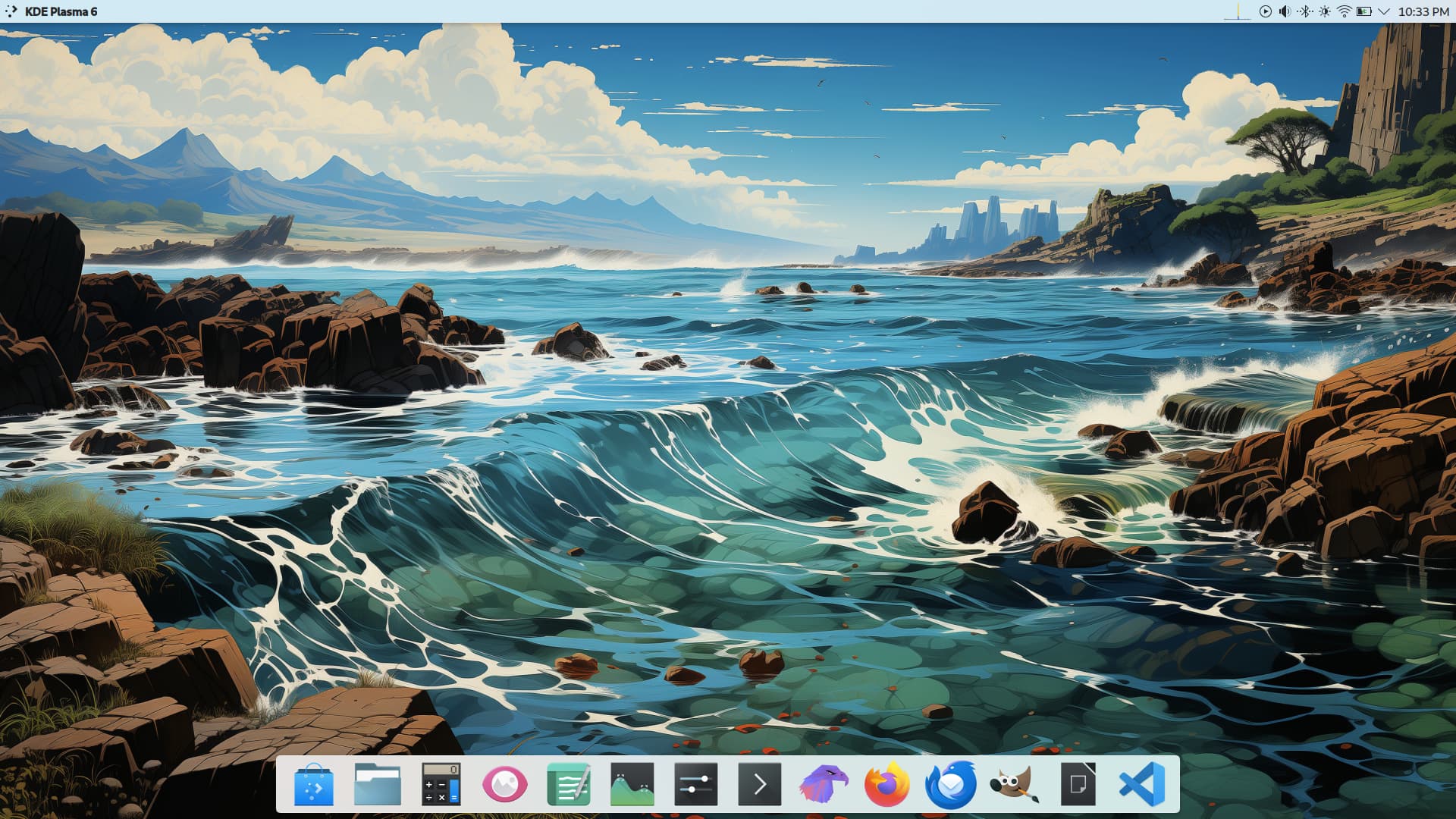Launch GIMP image editor
The image size is (1456, 819).
click(x=1014, y=784)
